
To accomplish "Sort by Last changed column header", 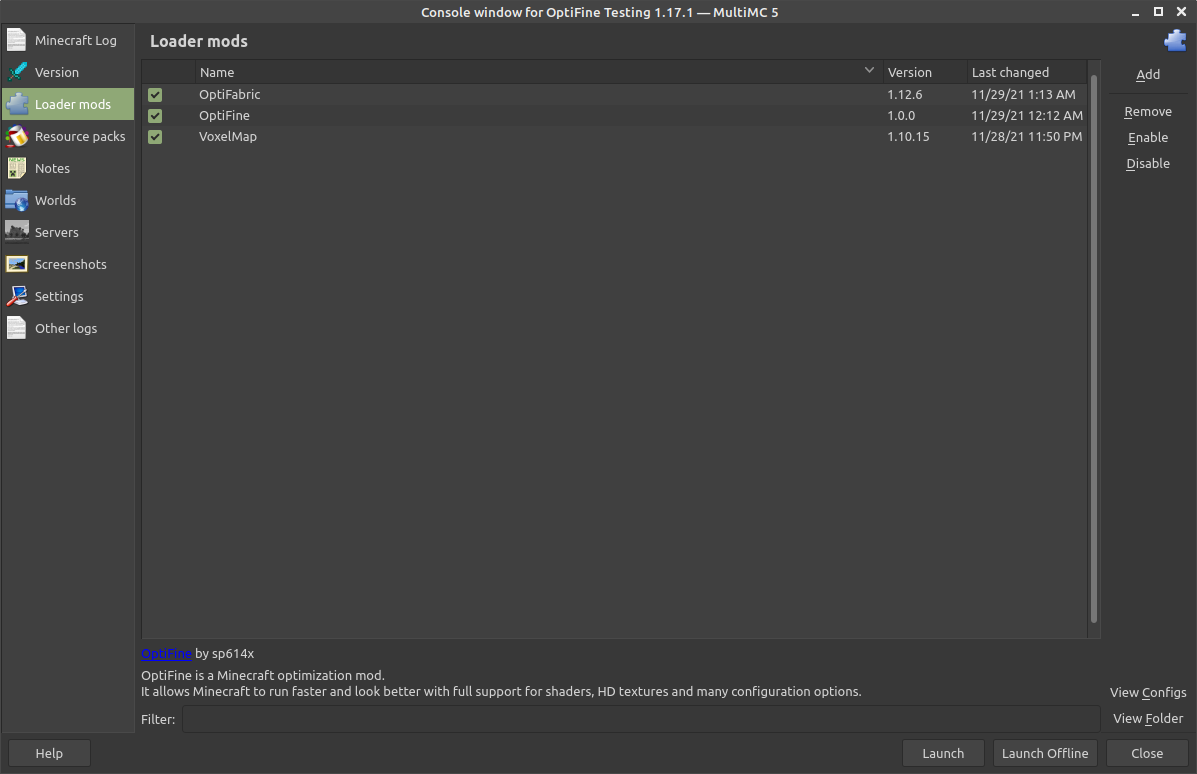I will pos(1027,73).
